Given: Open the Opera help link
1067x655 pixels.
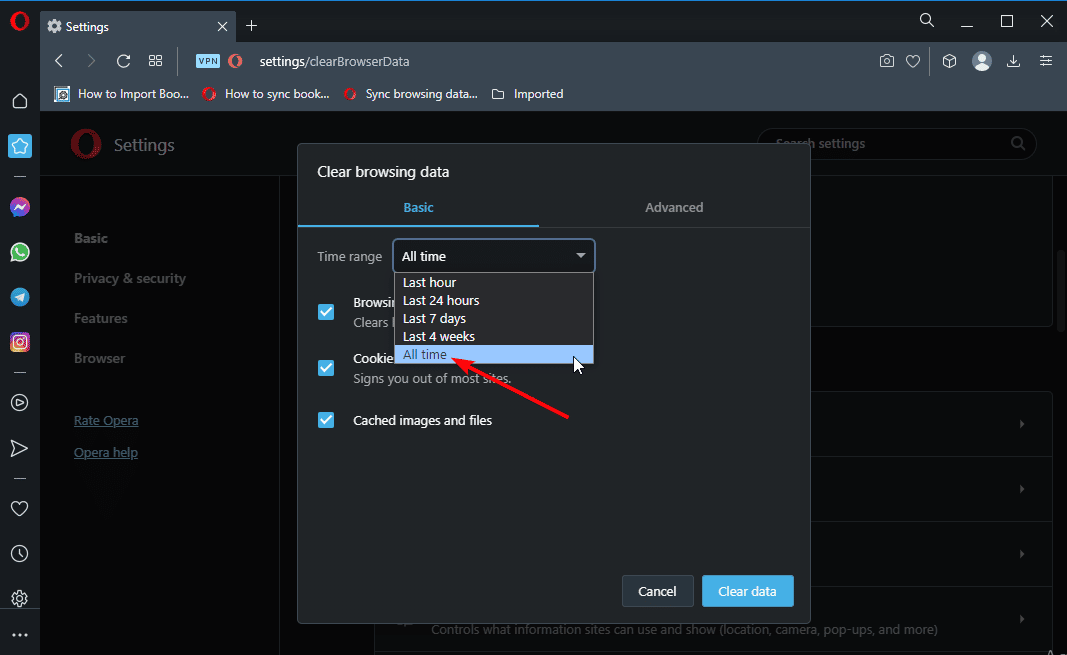Looking at the screenshot, I should [x=105, y=452].
